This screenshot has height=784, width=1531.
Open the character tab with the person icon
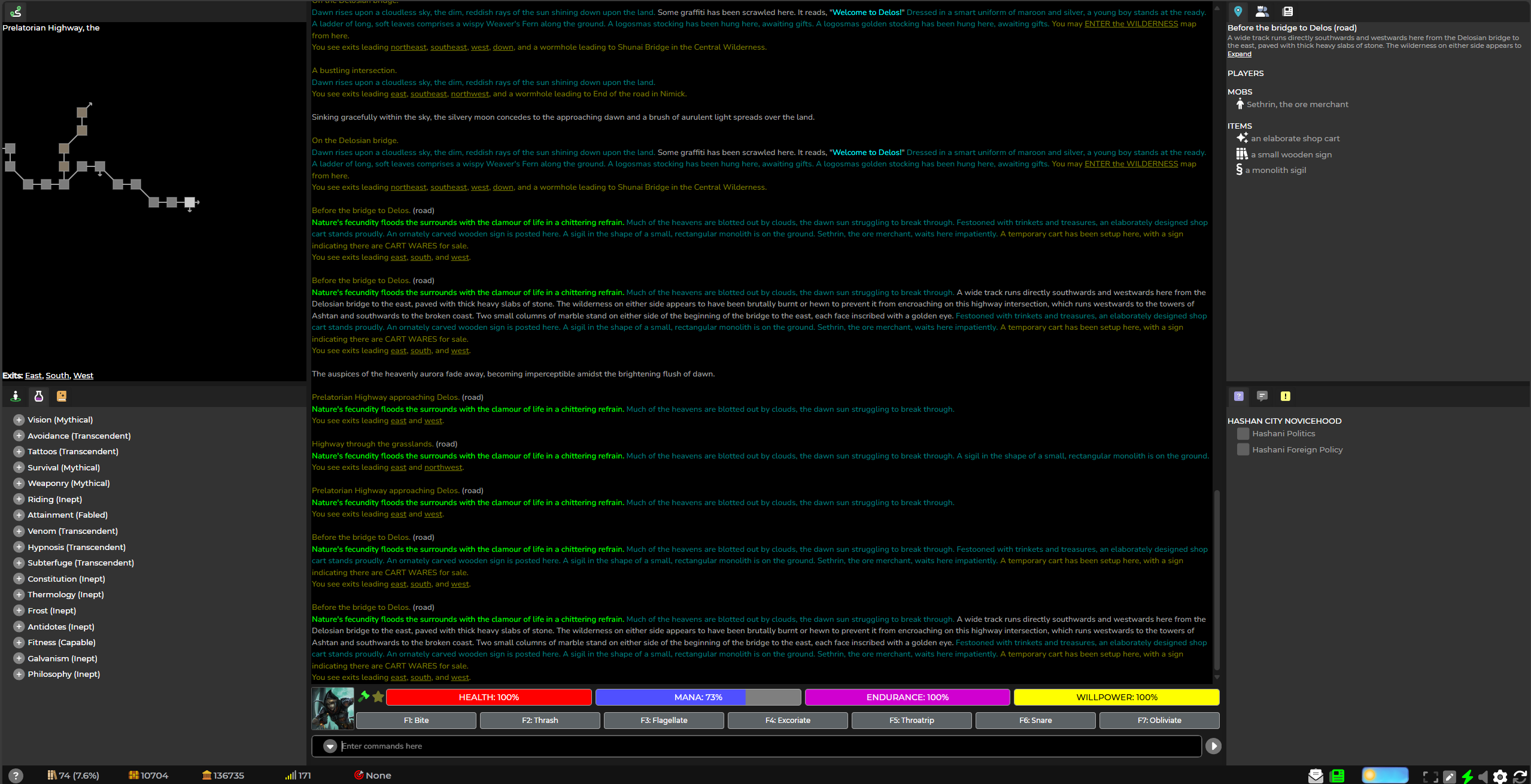15,396
